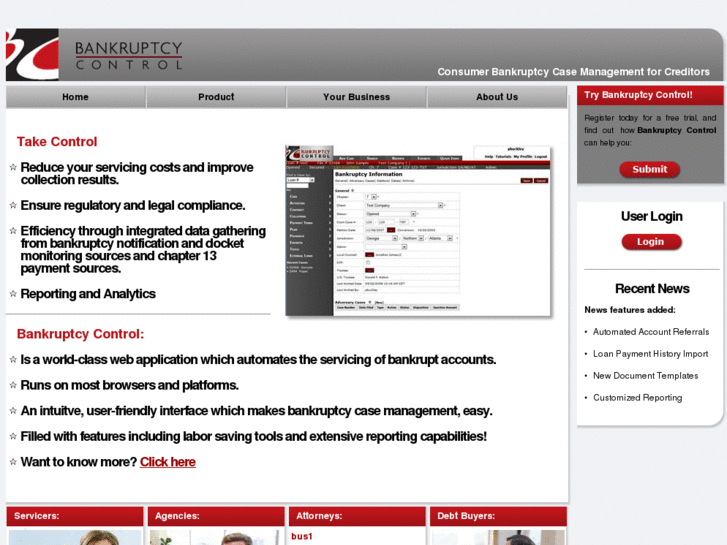
Task: Click the Agencies photo thumbnail
Action: [216, 537]
